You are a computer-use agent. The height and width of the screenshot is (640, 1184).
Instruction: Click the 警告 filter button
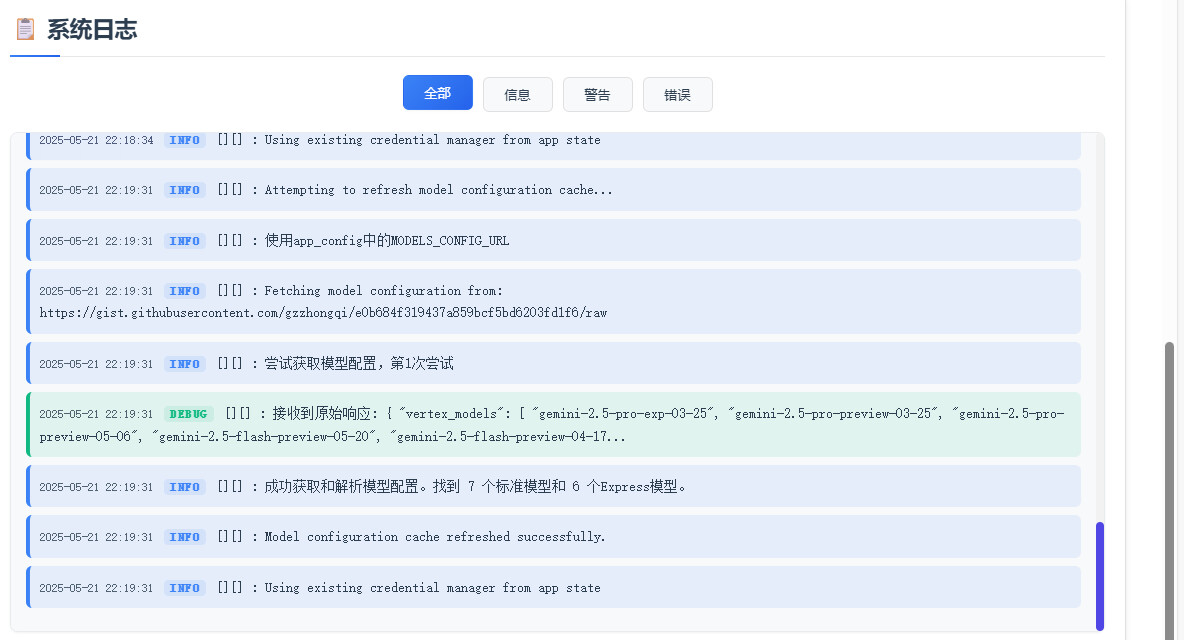(597, 94)
